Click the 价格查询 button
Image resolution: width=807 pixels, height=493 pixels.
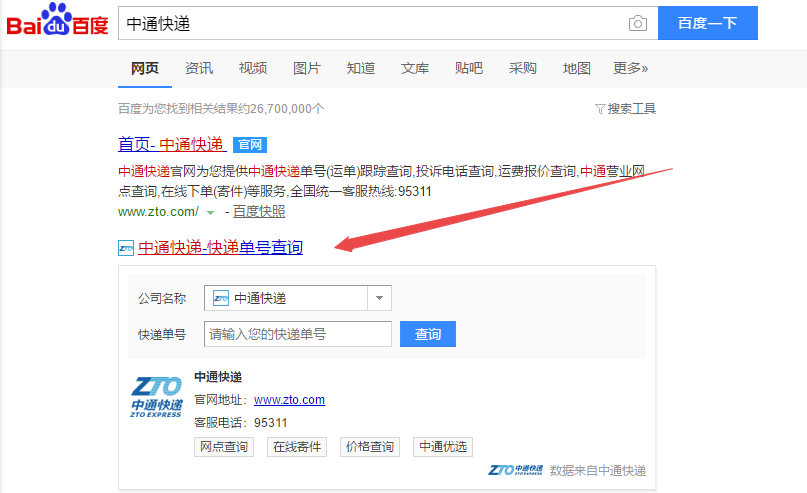tap(370, 447)
